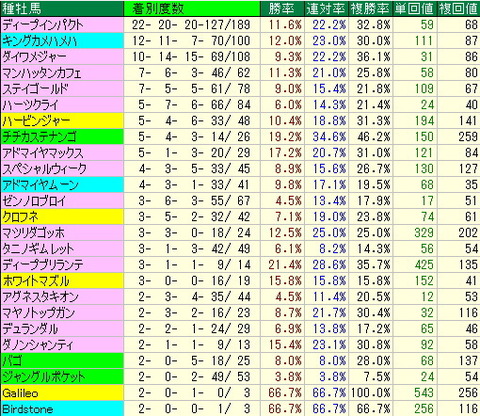Viewport: 480px width, 416px height.
Task: Select the アドマイヤムーン sire name
Action: 40,185
